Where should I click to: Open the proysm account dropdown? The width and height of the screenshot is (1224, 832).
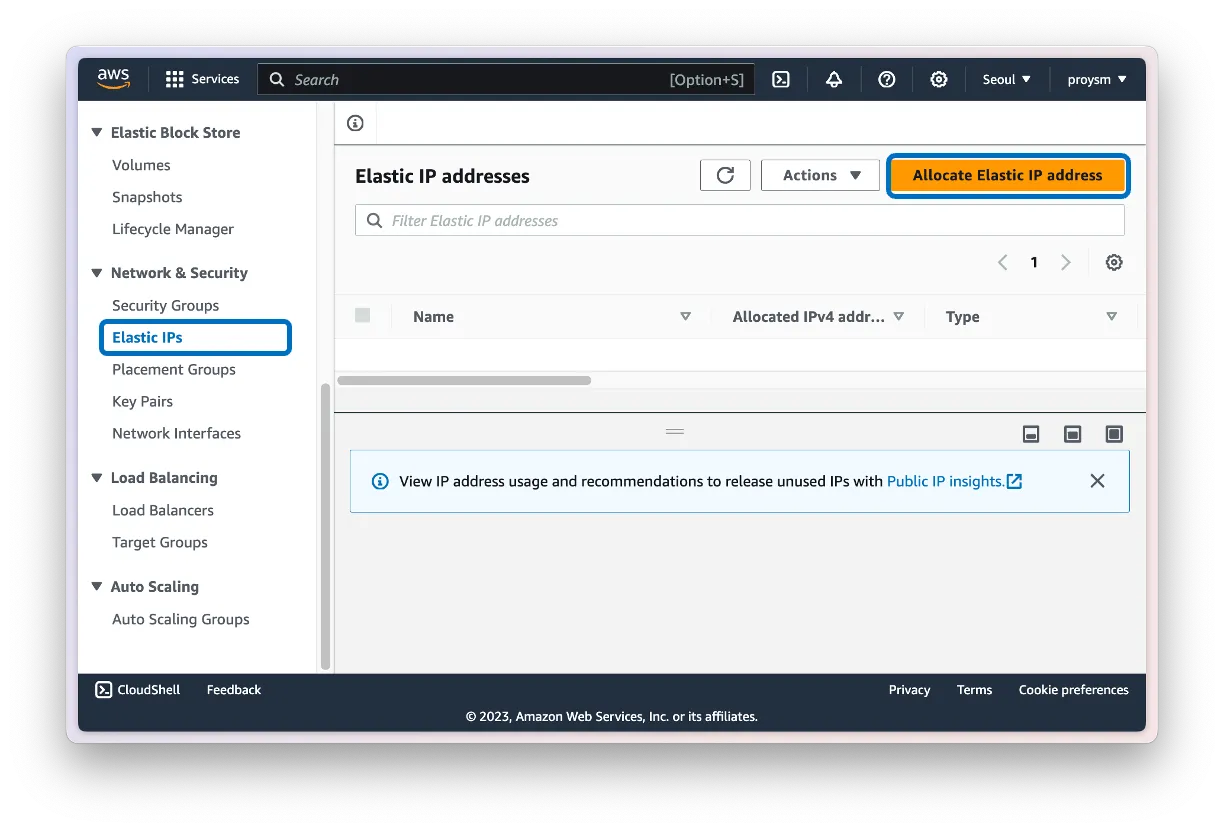coord(1097,79)
